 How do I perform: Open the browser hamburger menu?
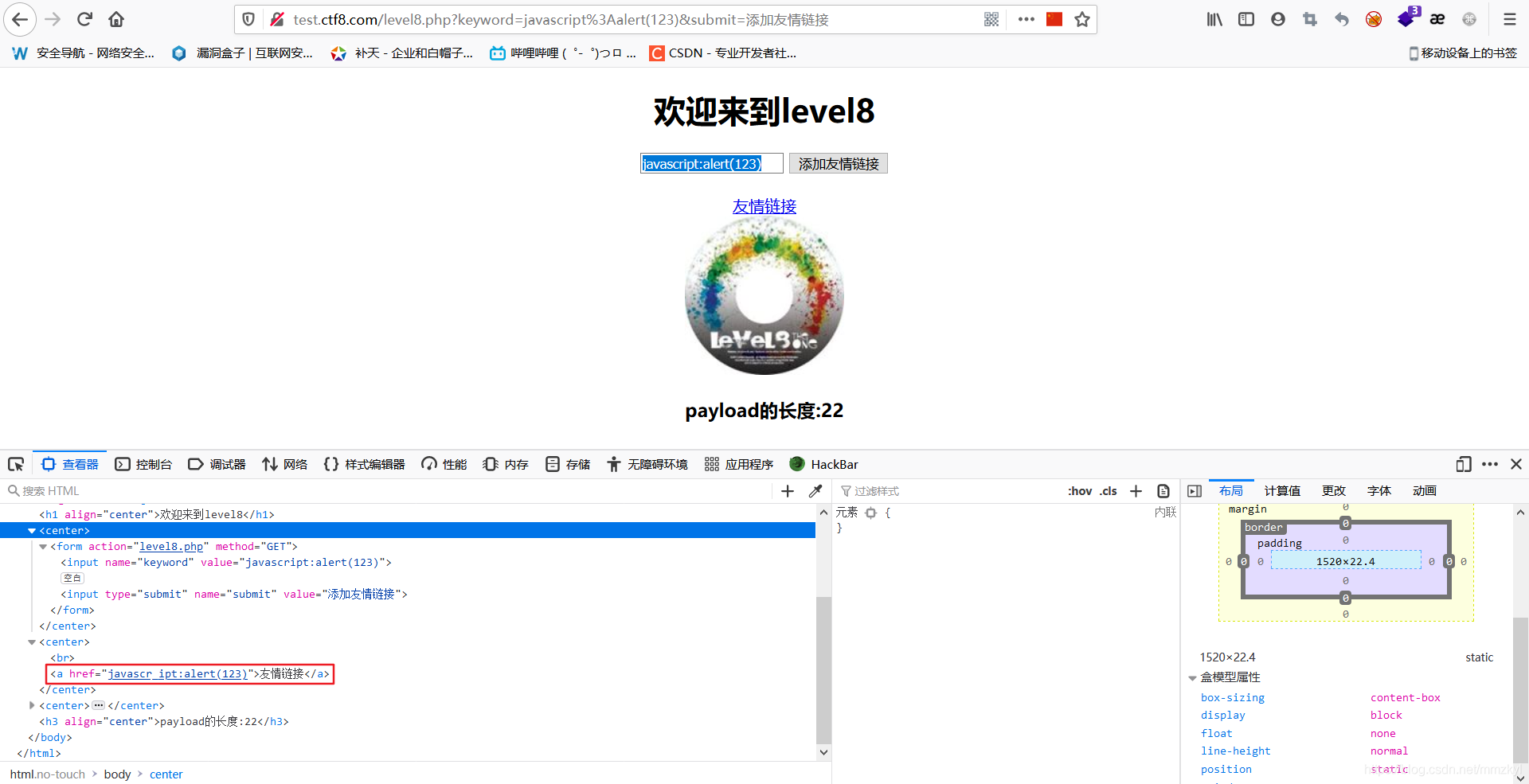point(1509,19)
